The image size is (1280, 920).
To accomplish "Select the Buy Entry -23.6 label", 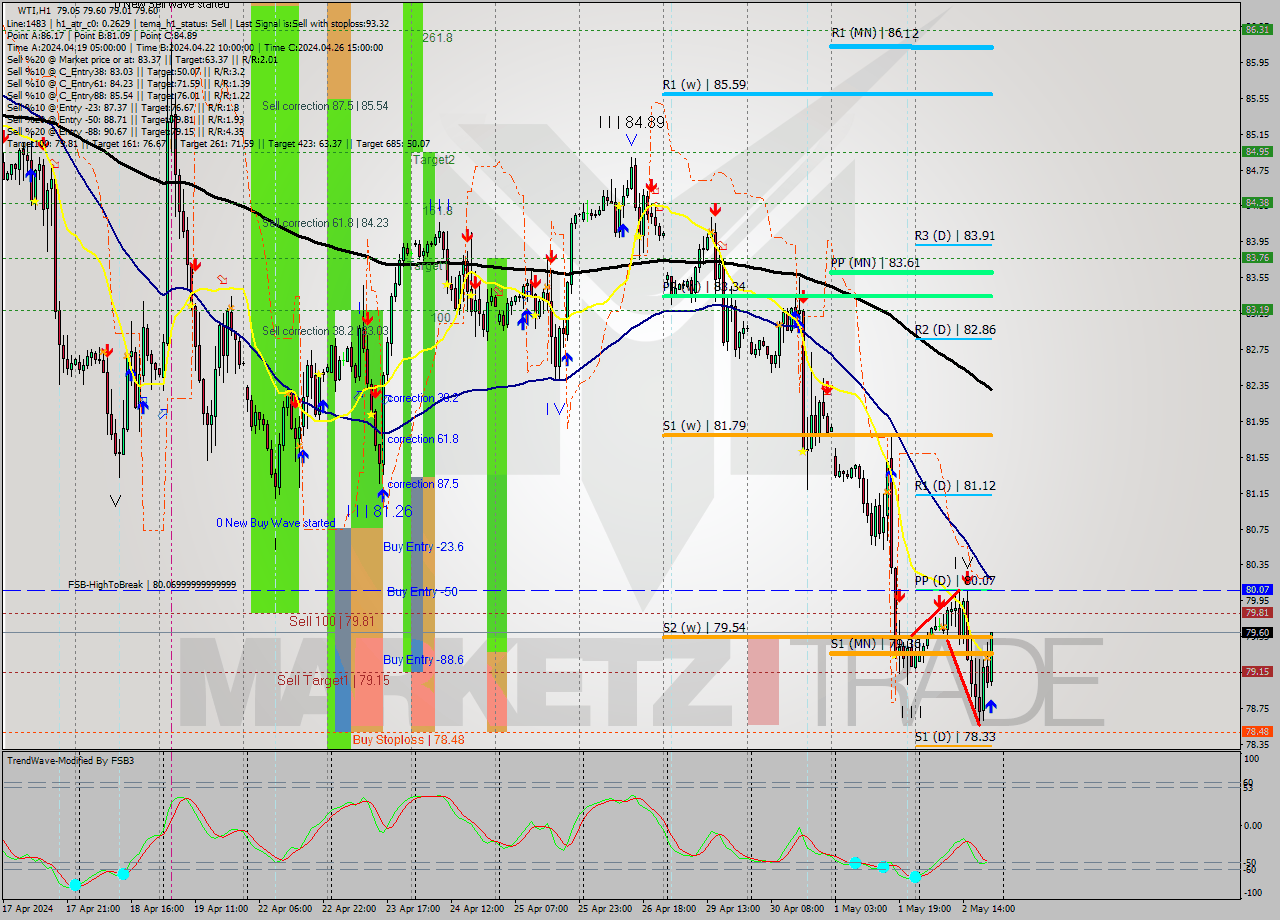I will pos(423,547).
